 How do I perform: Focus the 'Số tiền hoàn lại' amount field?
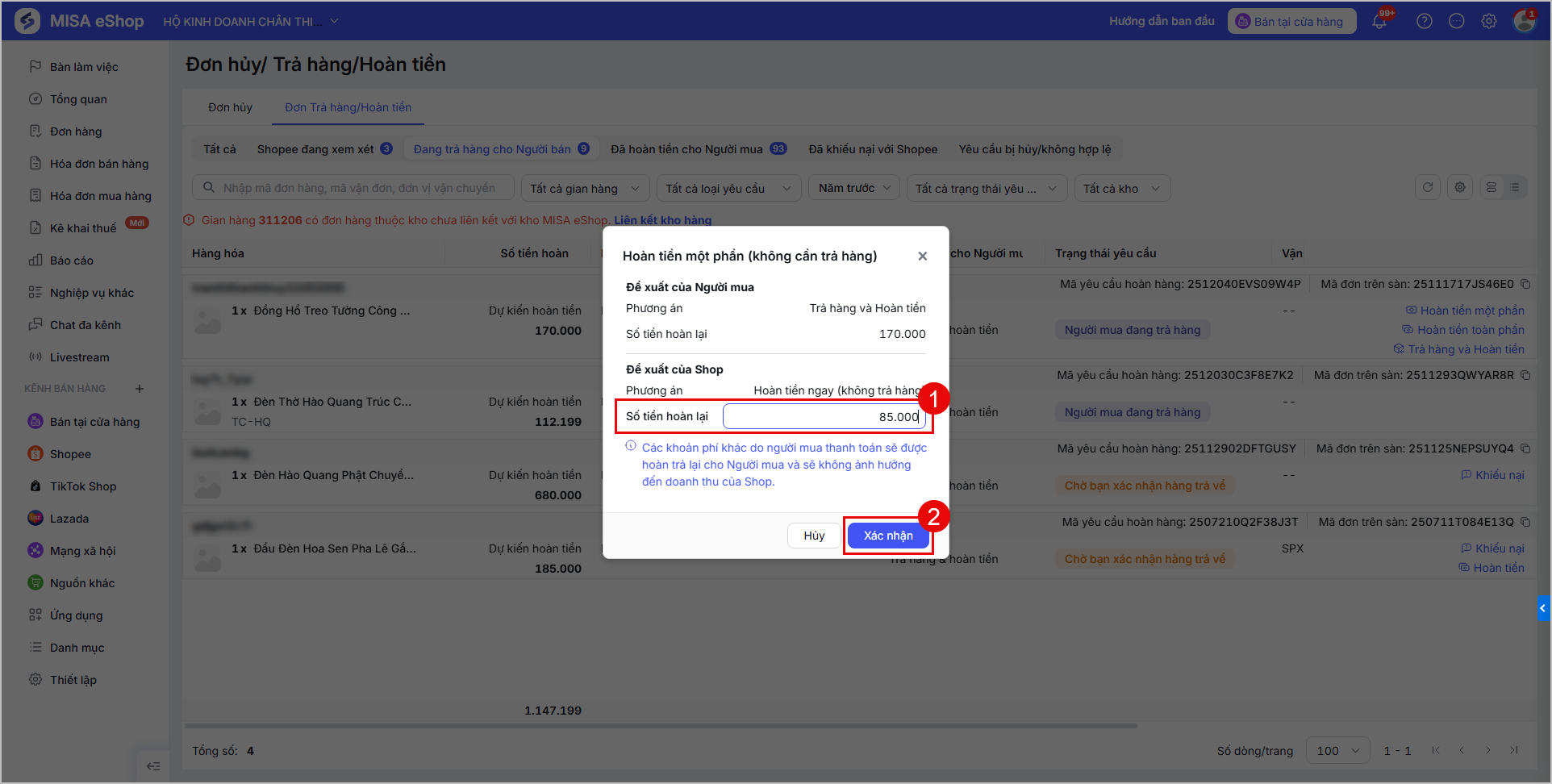click(x=824, y=416)
